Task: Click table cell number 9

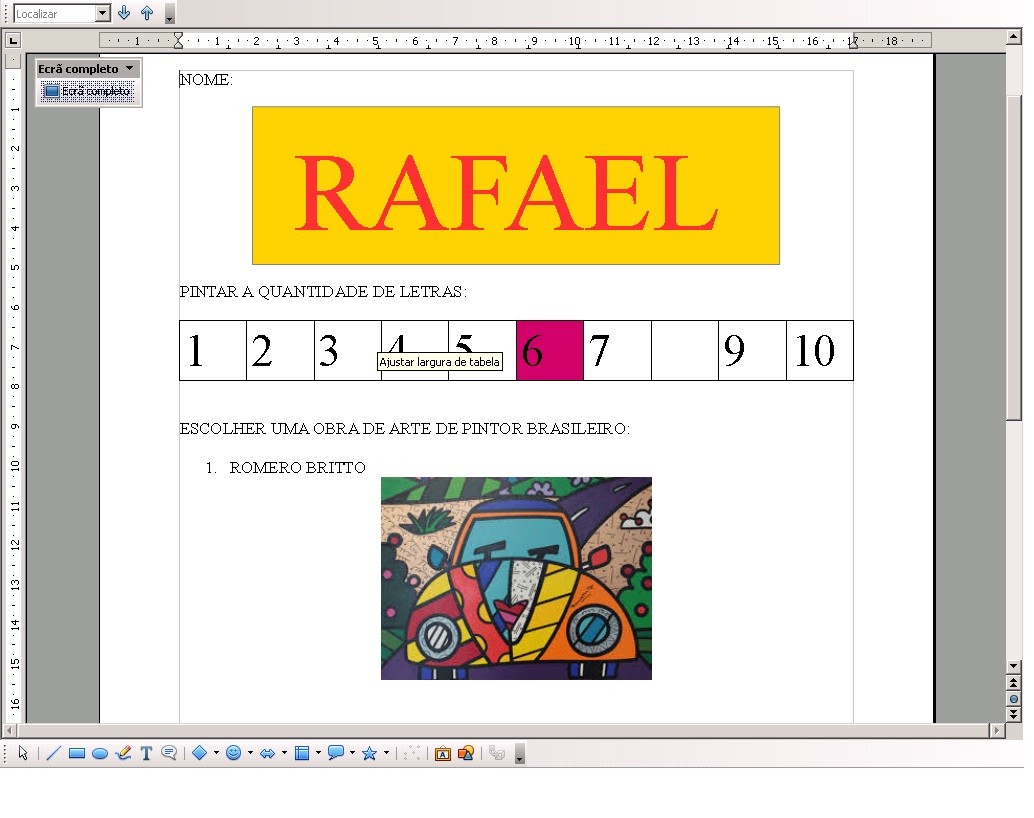Action: click(752, 350)
